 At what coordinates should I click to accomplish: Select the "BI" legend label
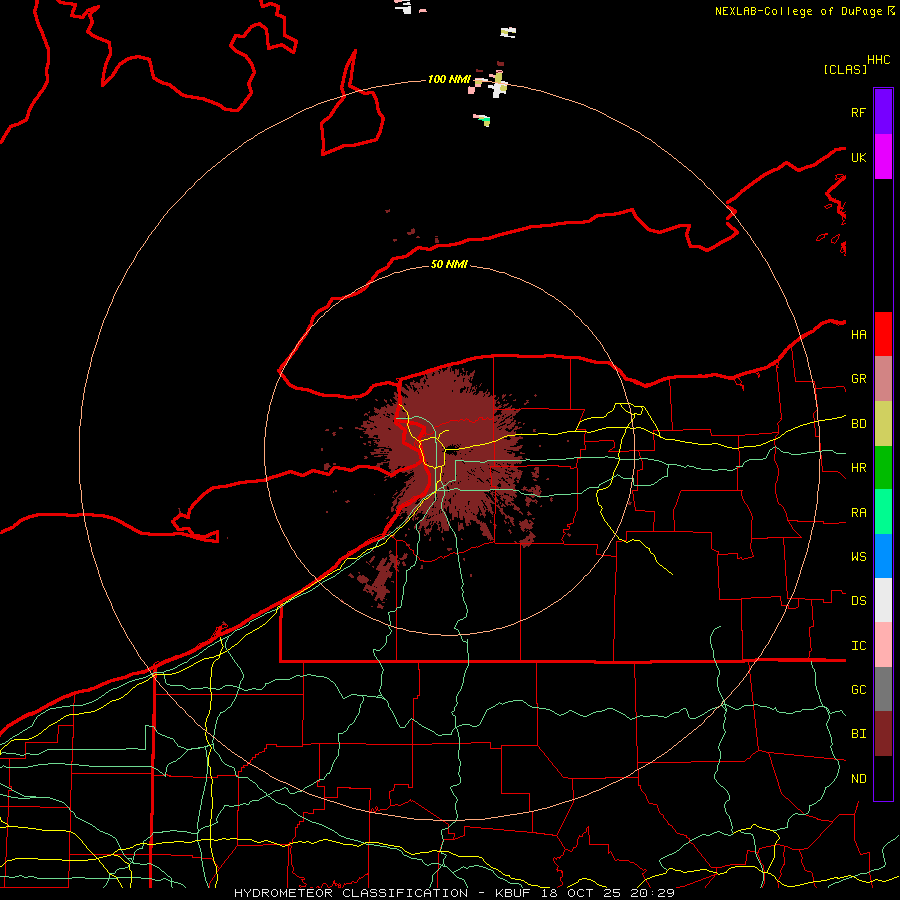tap(858, 734)
